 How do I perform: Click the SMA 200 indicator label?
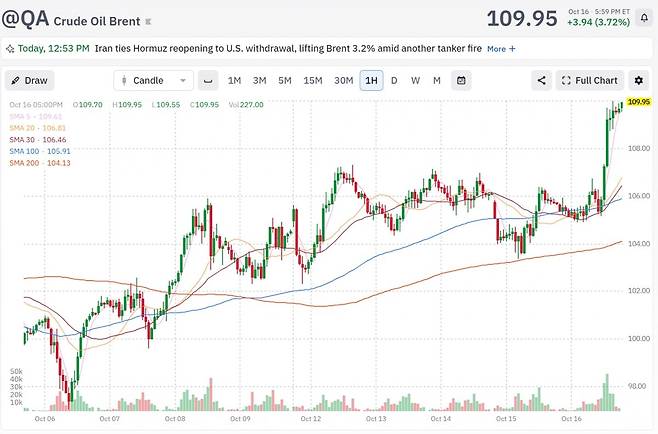(x=40, y=163)
